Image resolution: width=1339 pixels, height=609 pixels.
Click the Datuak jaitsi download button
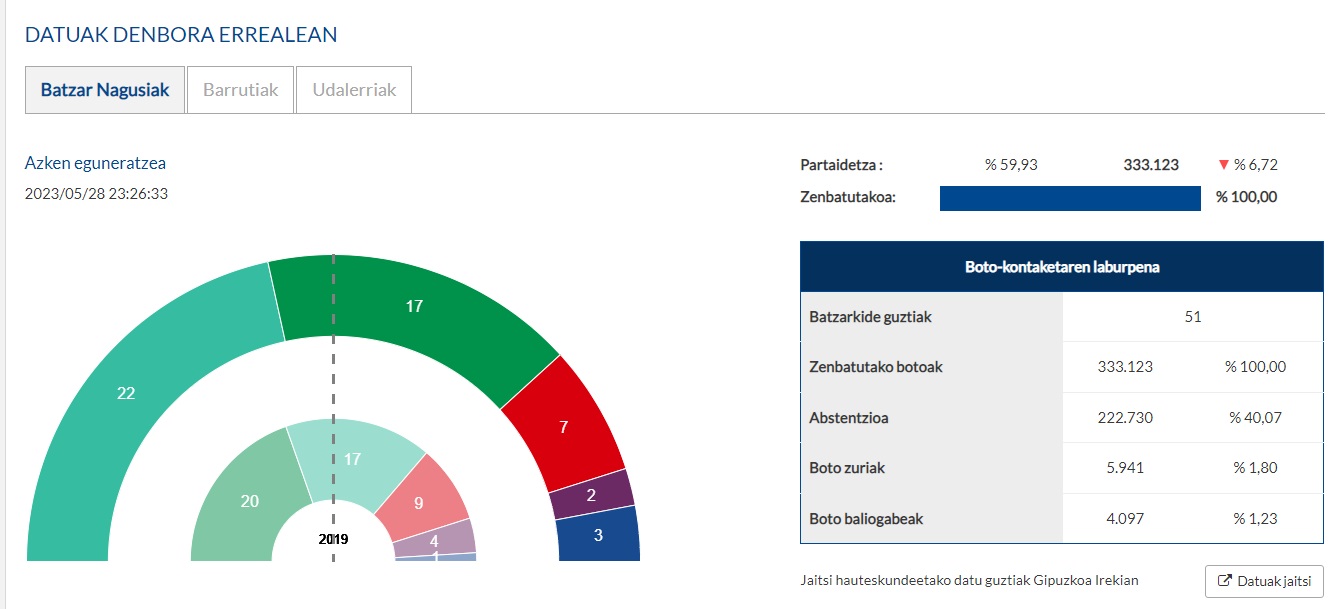coord(1264,581)
